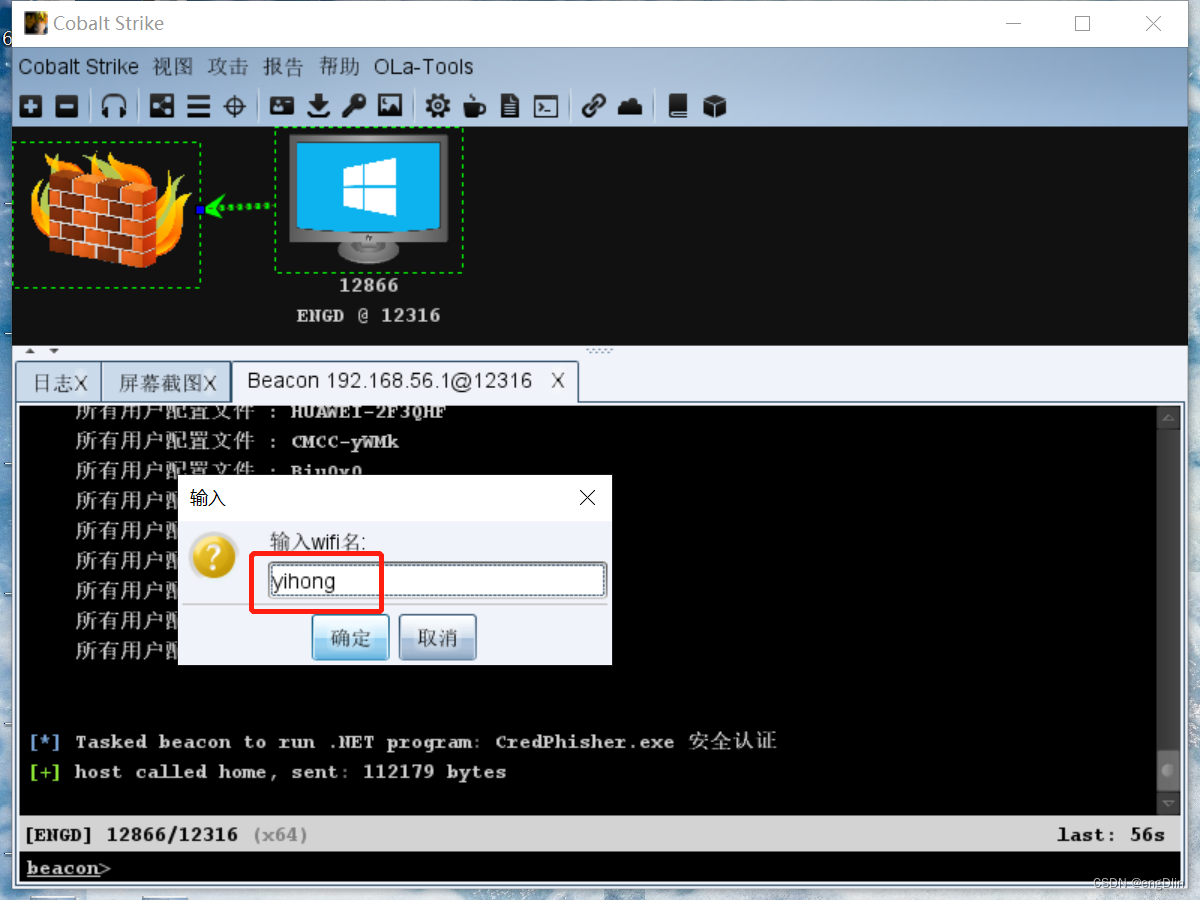Screen dimensions: 1200x900
Task: Switch to the 屏幕截图 tab
Action: (166, 383)
